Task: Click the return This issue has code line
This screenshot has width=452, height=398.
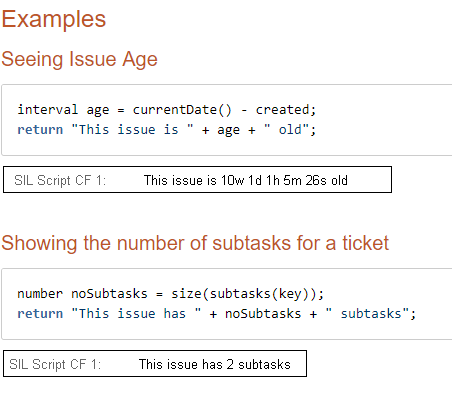Action: [217, 314]
